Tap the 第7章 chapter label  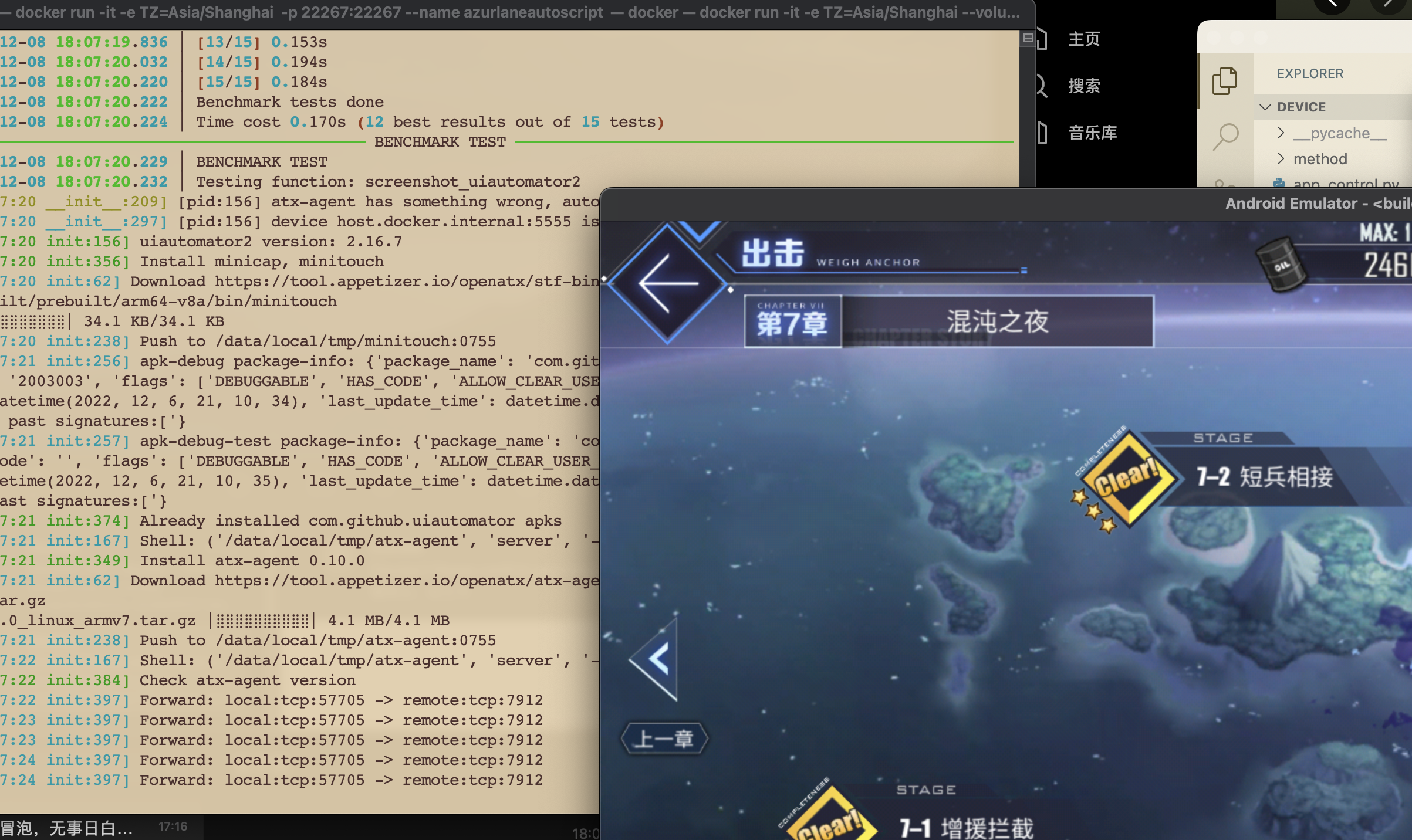click(792, 321)
